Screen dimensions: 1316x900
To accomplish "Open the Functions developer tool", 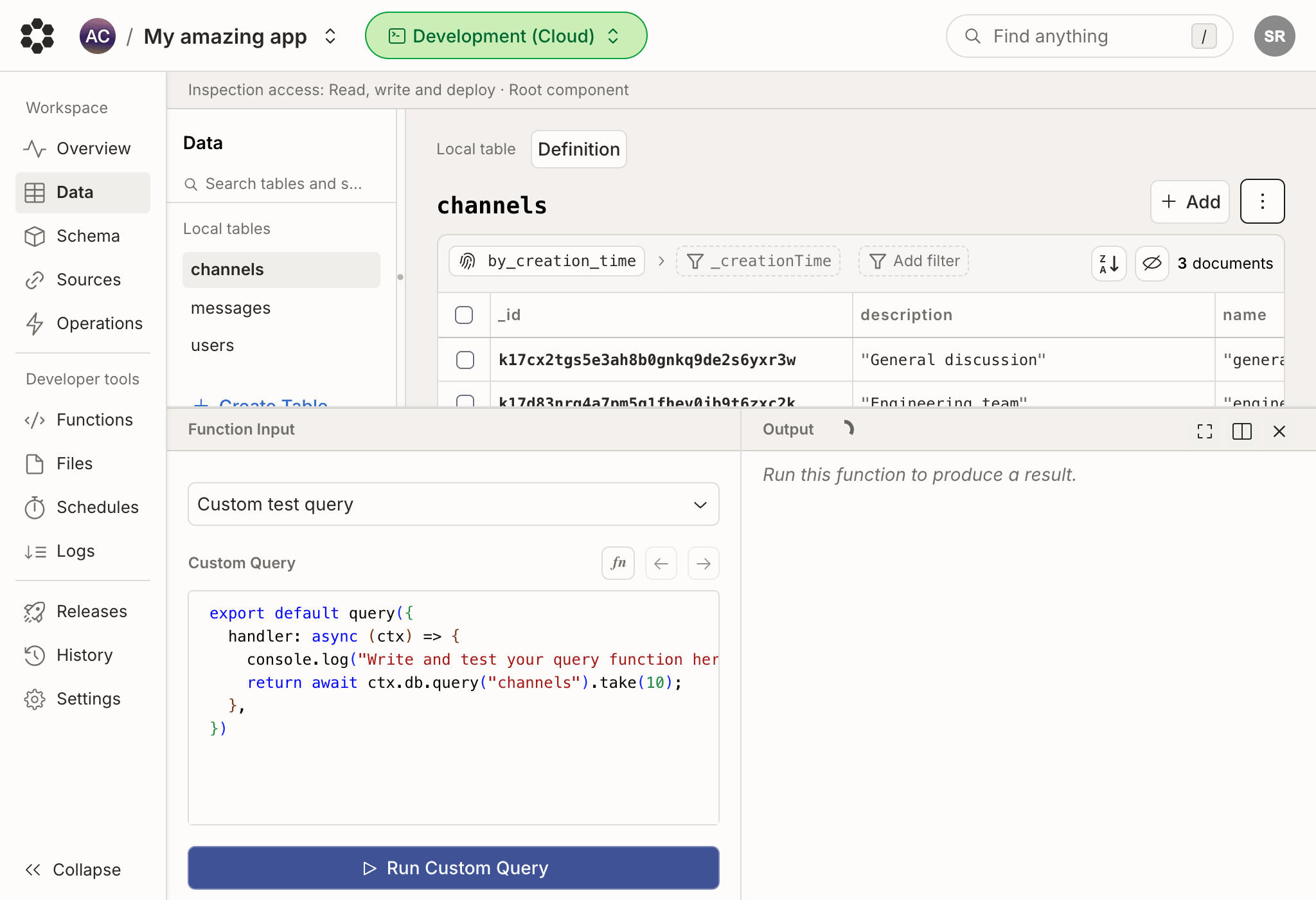I will 82,420.
